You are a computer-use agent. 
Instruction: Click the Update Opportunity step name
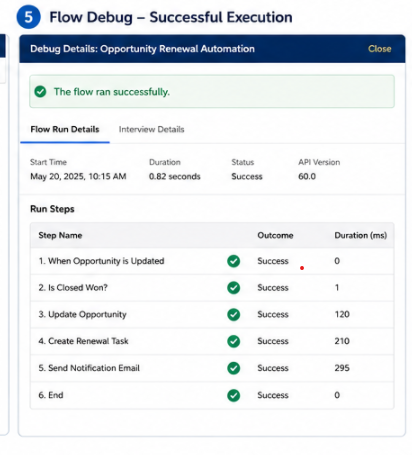[82, 315]
